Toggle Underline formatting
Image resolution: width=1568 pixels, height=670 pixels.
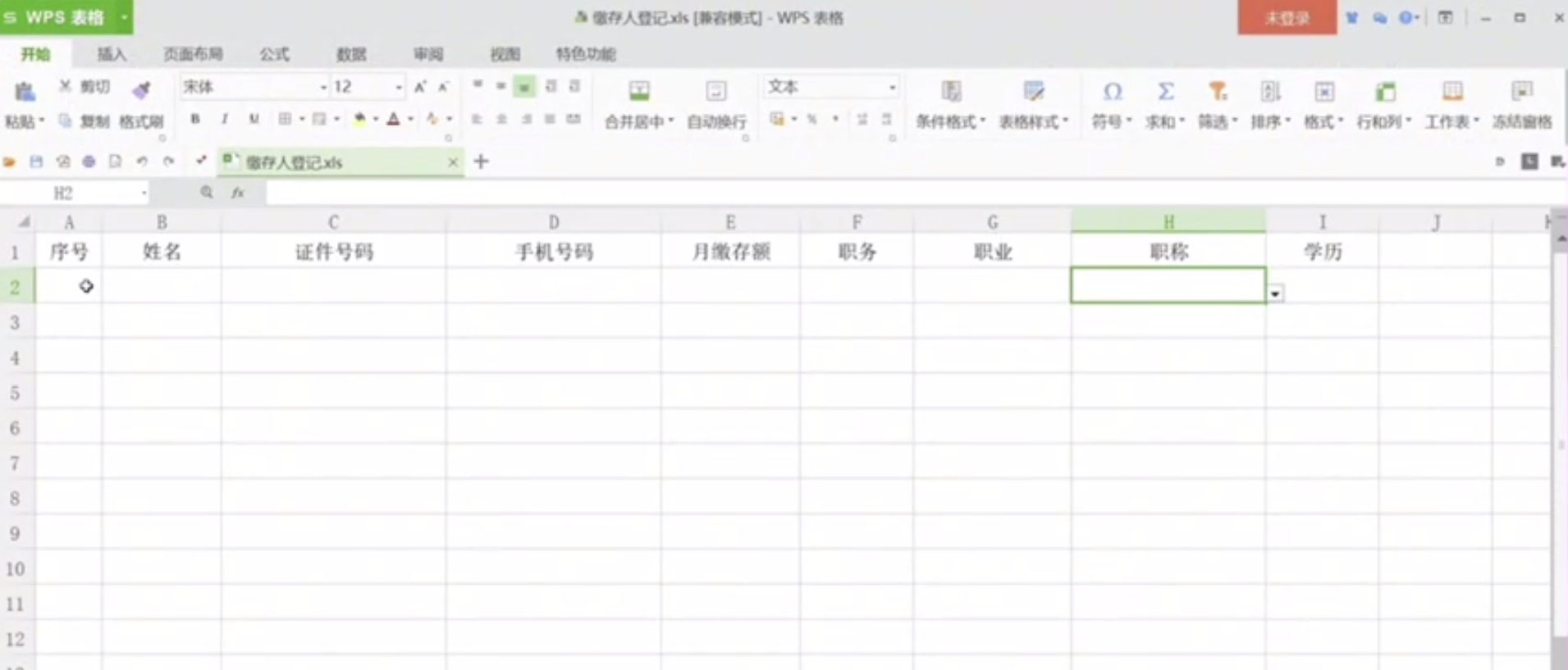click(x=254, y=119)
